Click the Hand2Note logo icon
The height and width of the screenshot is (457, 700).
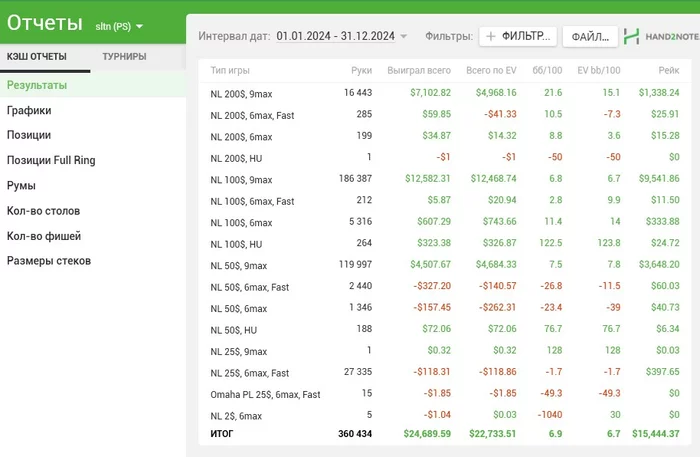click(x=632, y=37)
